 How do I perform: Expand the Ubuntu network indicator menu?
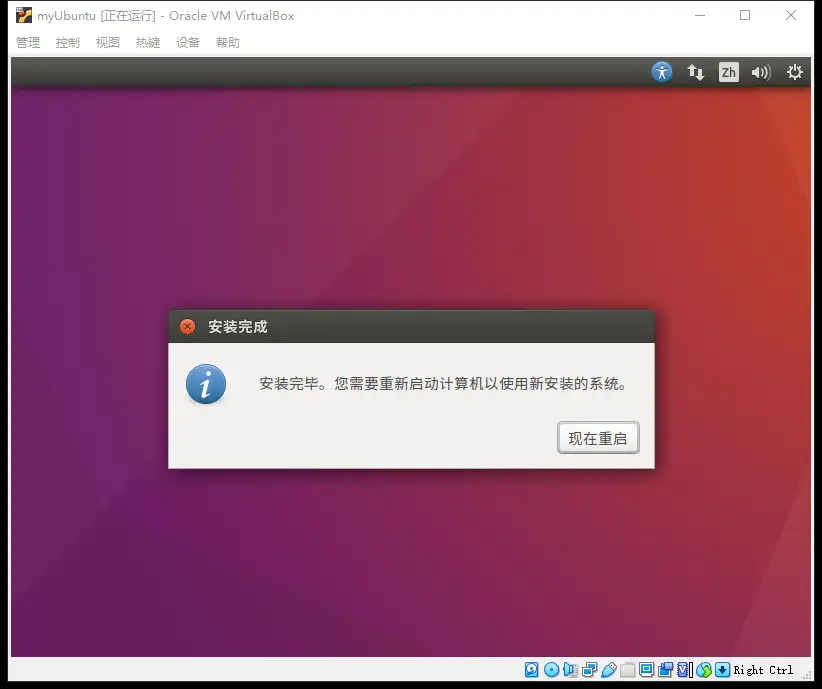click(696, 72)
